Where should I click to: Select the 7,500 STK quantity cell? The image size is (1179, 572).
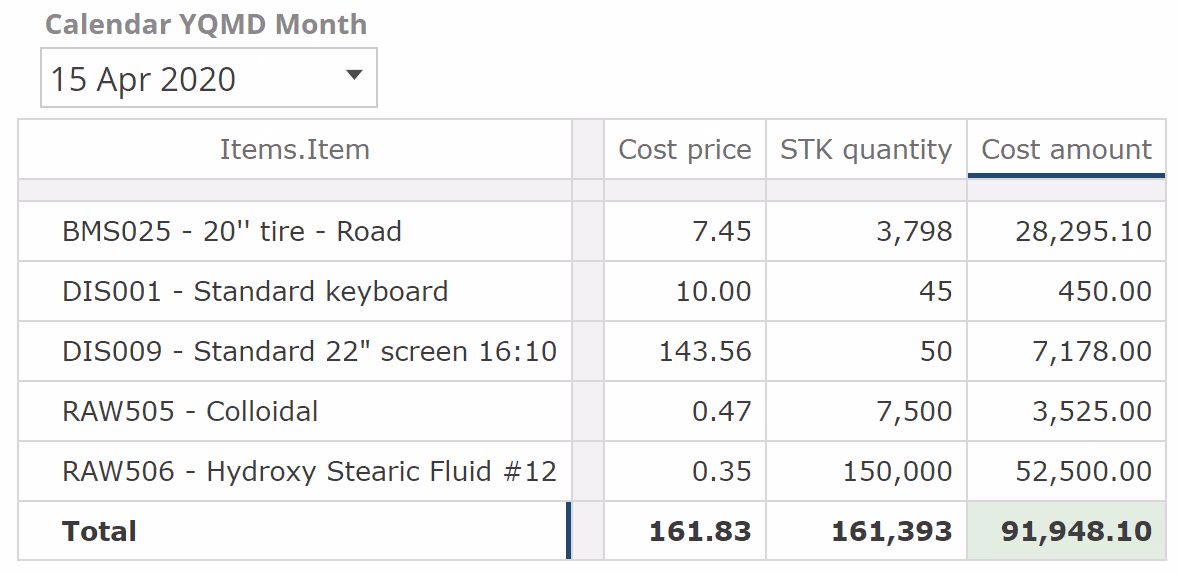tap(914, 412)
